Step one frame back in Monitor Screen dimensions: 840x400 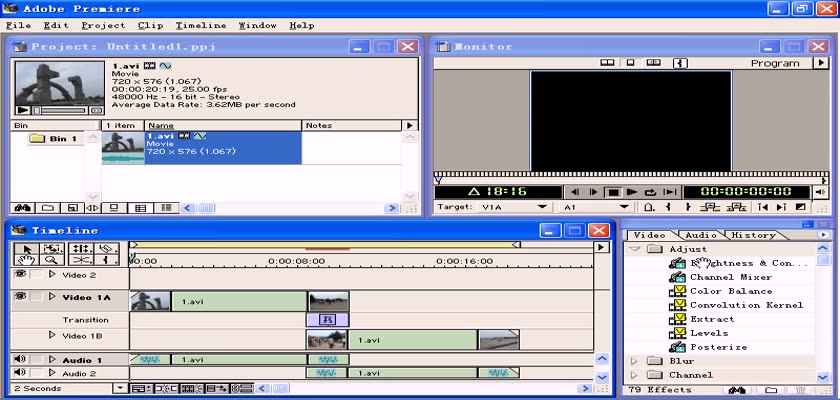575,192
